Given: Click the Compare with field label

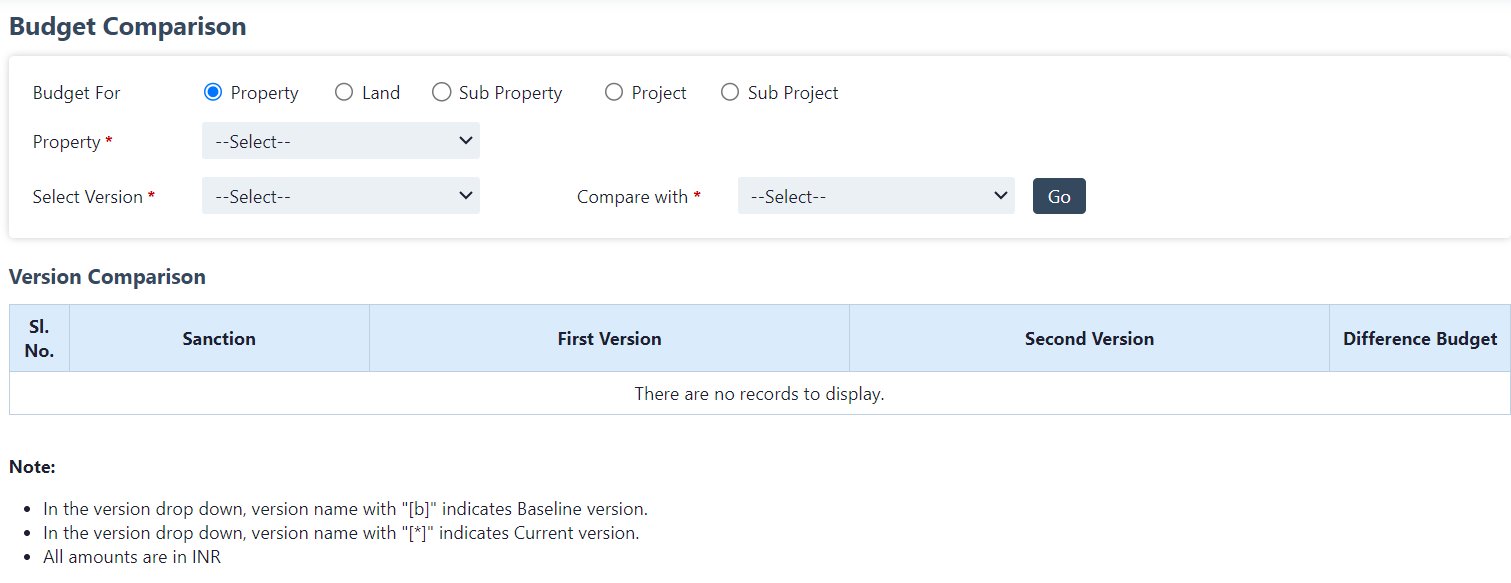Looking at the screenshot, I should pyautogui.click(x=632, y=197).
